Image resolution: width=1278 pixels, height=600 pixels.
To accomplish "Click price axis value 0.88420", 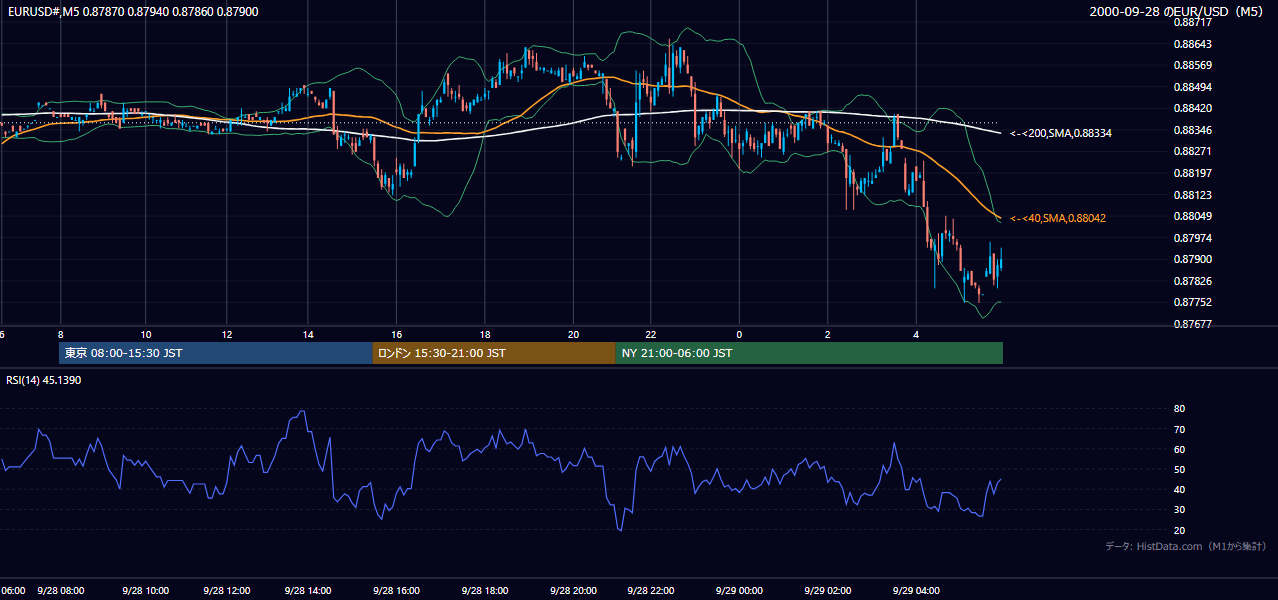I will [x=1192, y=109].
